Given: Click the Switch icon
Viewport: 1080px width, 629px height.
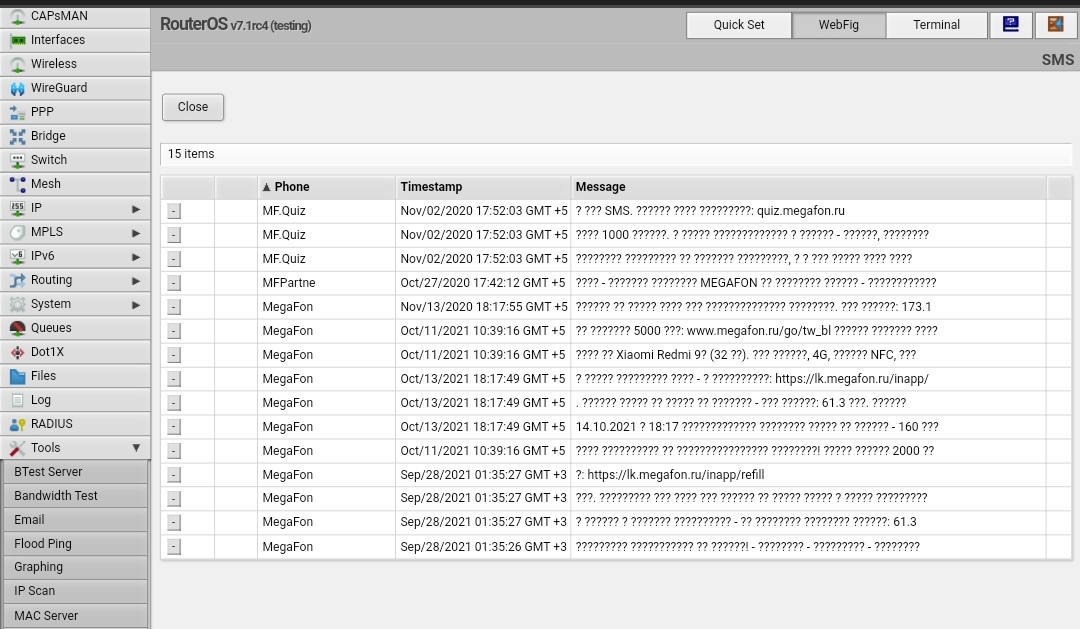Looking at the screenshot, I should click(x=17, y=160).
